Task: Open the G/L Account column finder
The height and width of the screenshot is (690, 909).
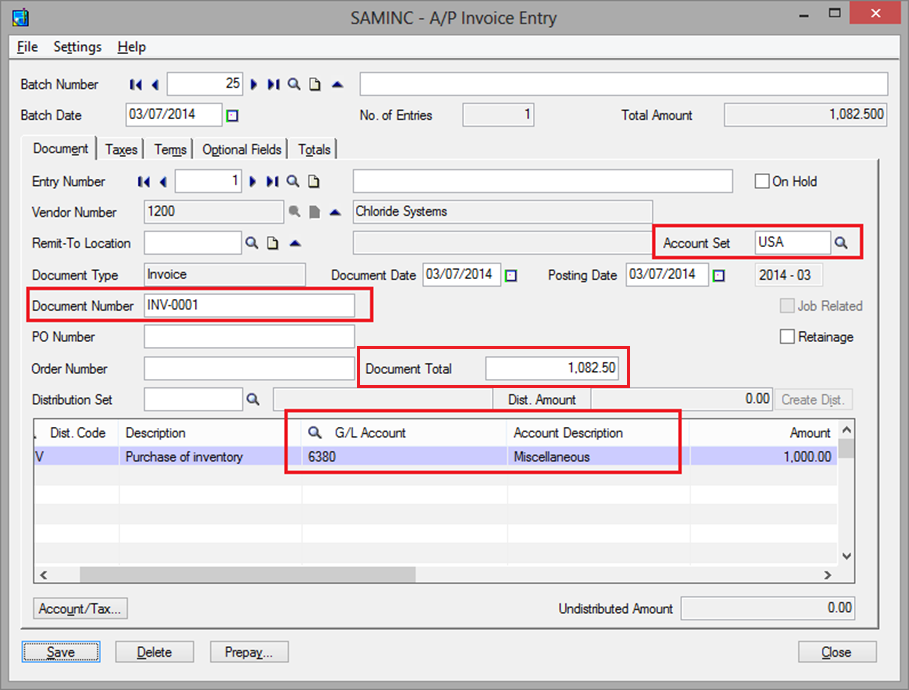Action: click(315, 433)
